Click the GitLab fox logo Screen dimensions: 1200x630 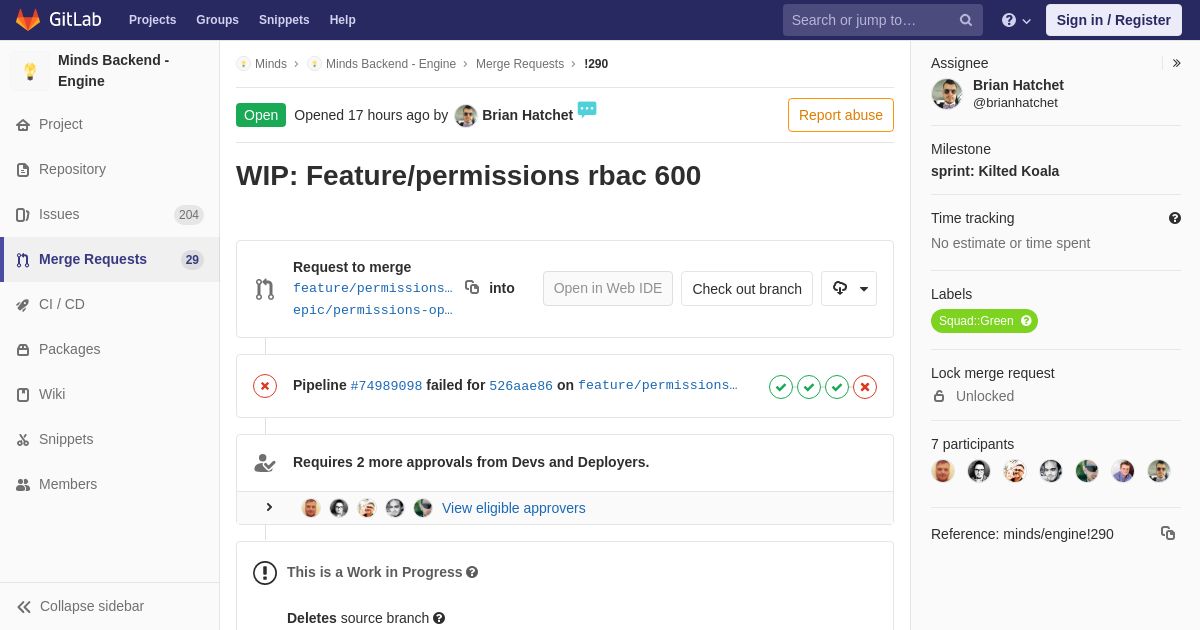(28, 20)
